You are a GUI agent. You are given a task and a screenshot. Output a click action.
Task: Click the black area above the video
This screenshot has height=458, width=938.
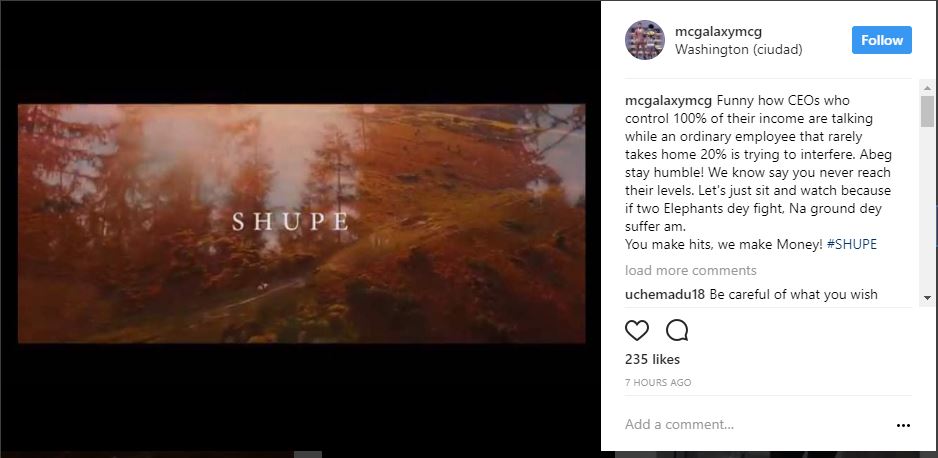pos(302,53)
